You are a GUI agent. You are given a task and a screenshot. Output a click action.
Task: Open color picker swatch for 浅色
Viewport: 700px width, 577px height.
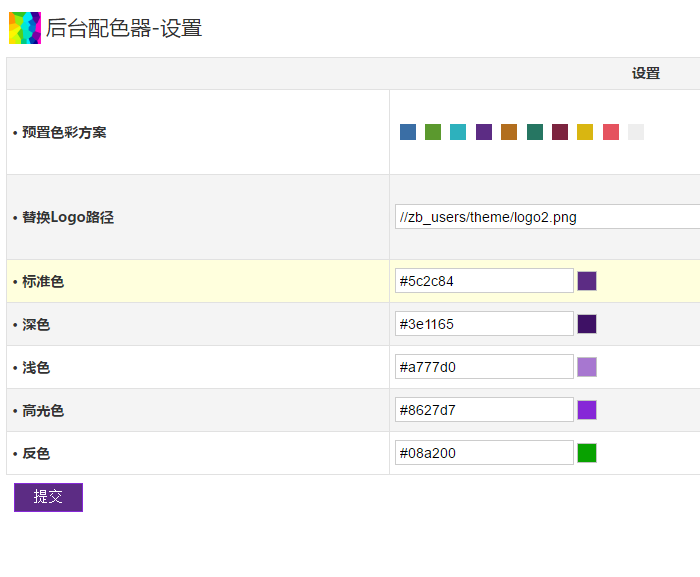[x=587, y=367]
